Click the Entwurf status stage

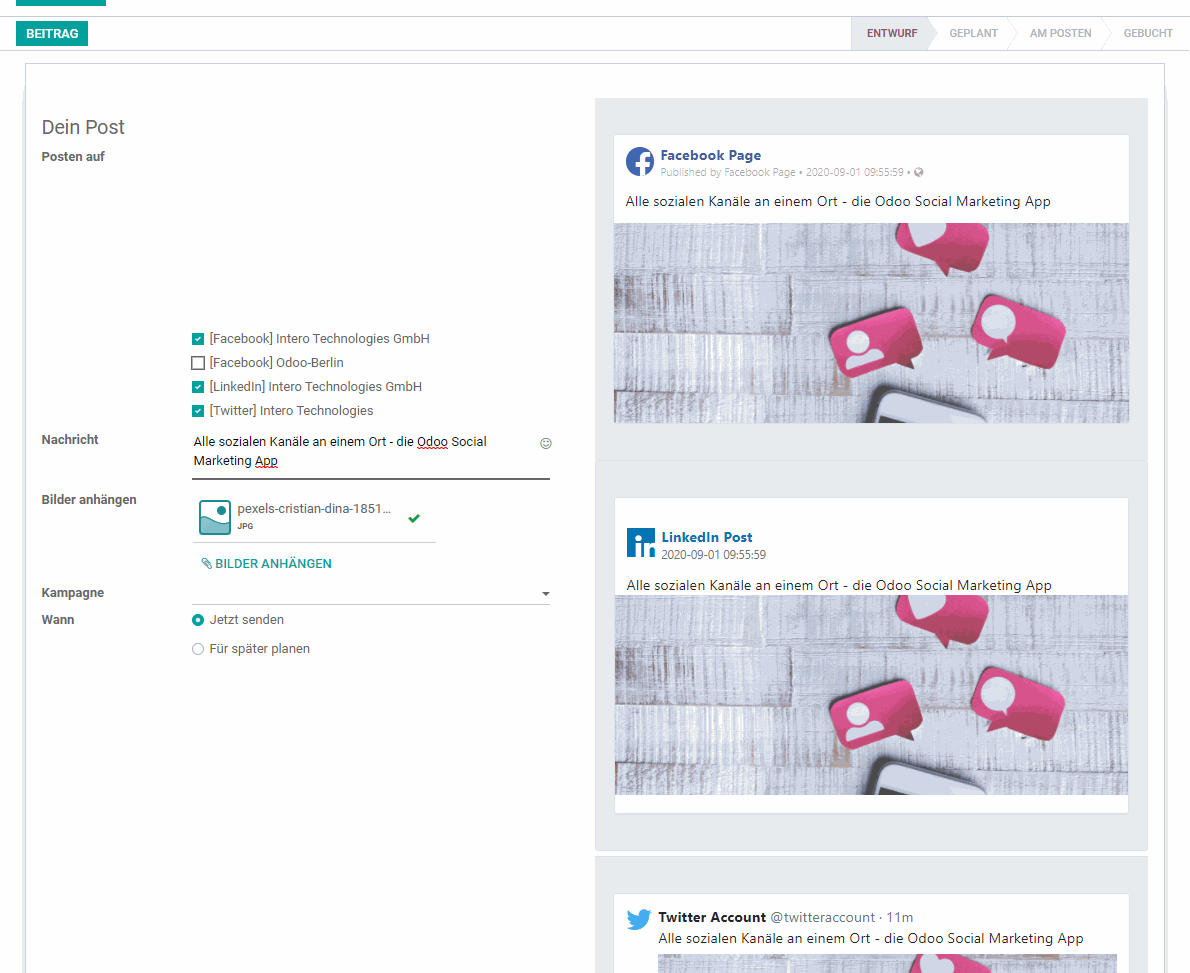click(892, 33)
